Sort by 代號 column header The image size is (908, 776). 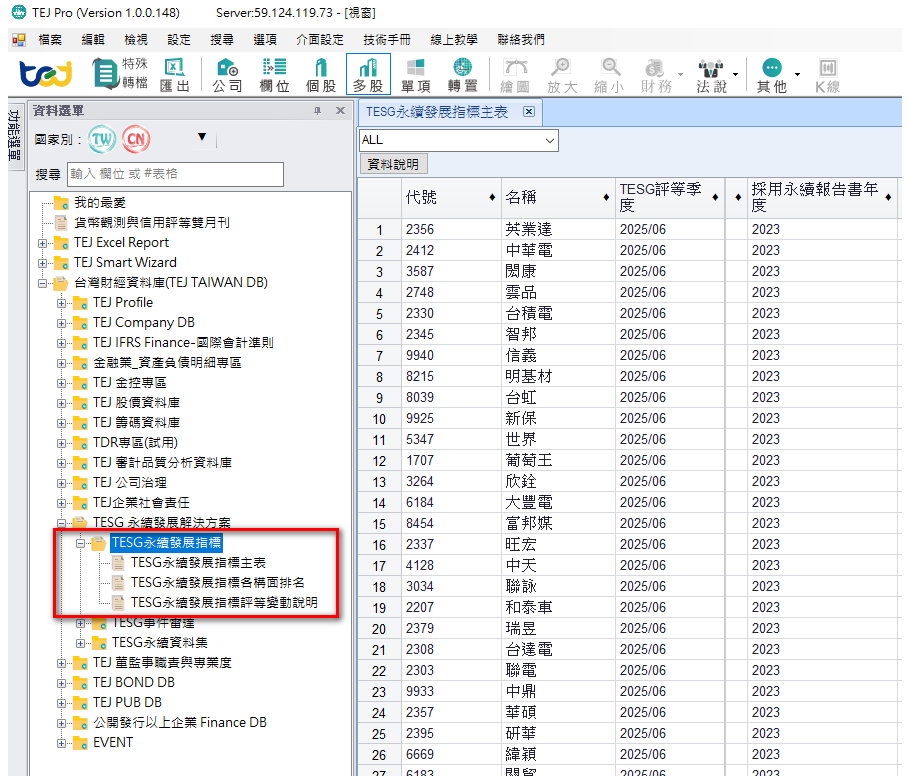451,197
